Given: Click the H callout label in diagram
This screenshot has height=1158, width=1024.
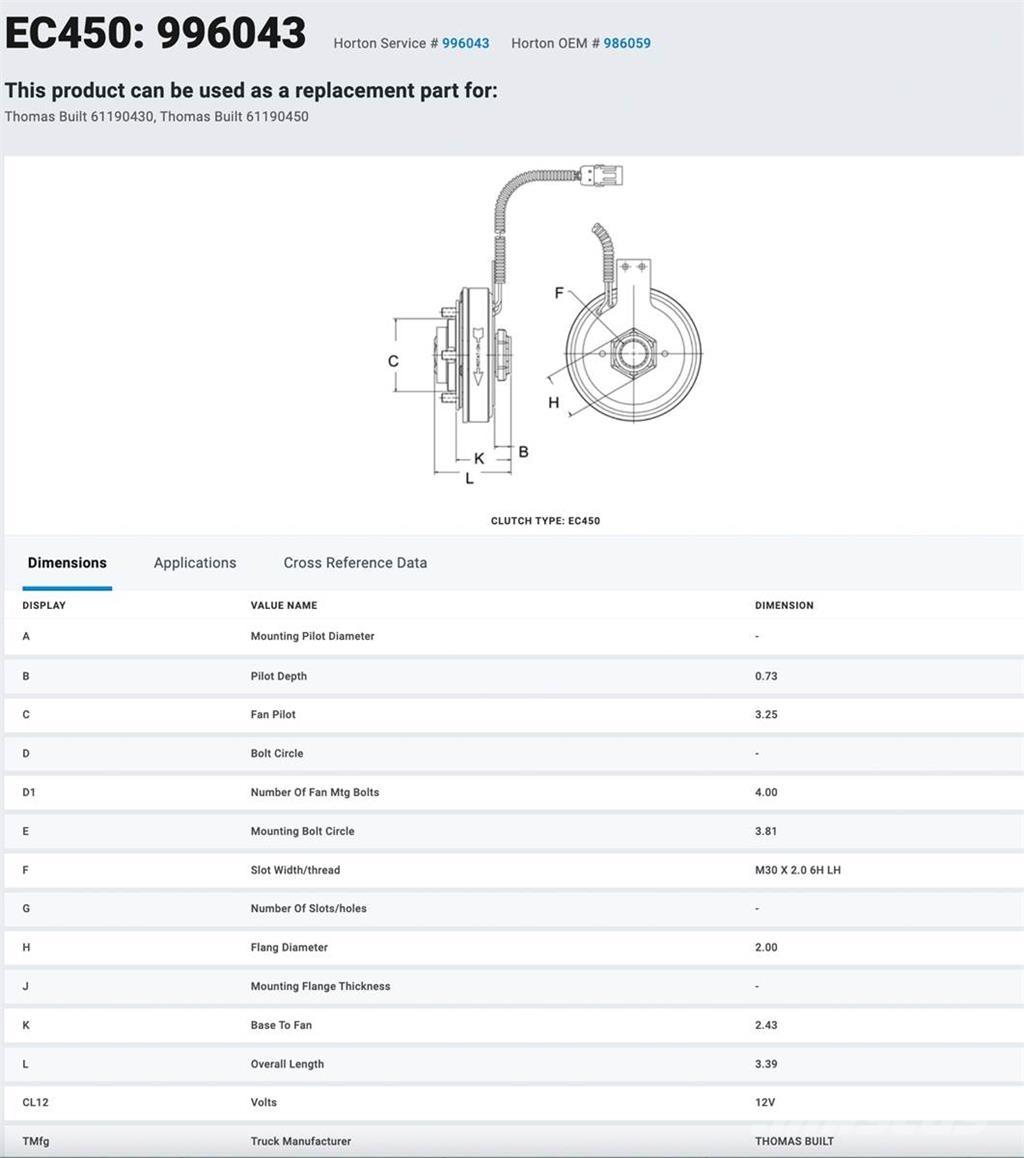Looking at the screenshot, I should (553, 403).
